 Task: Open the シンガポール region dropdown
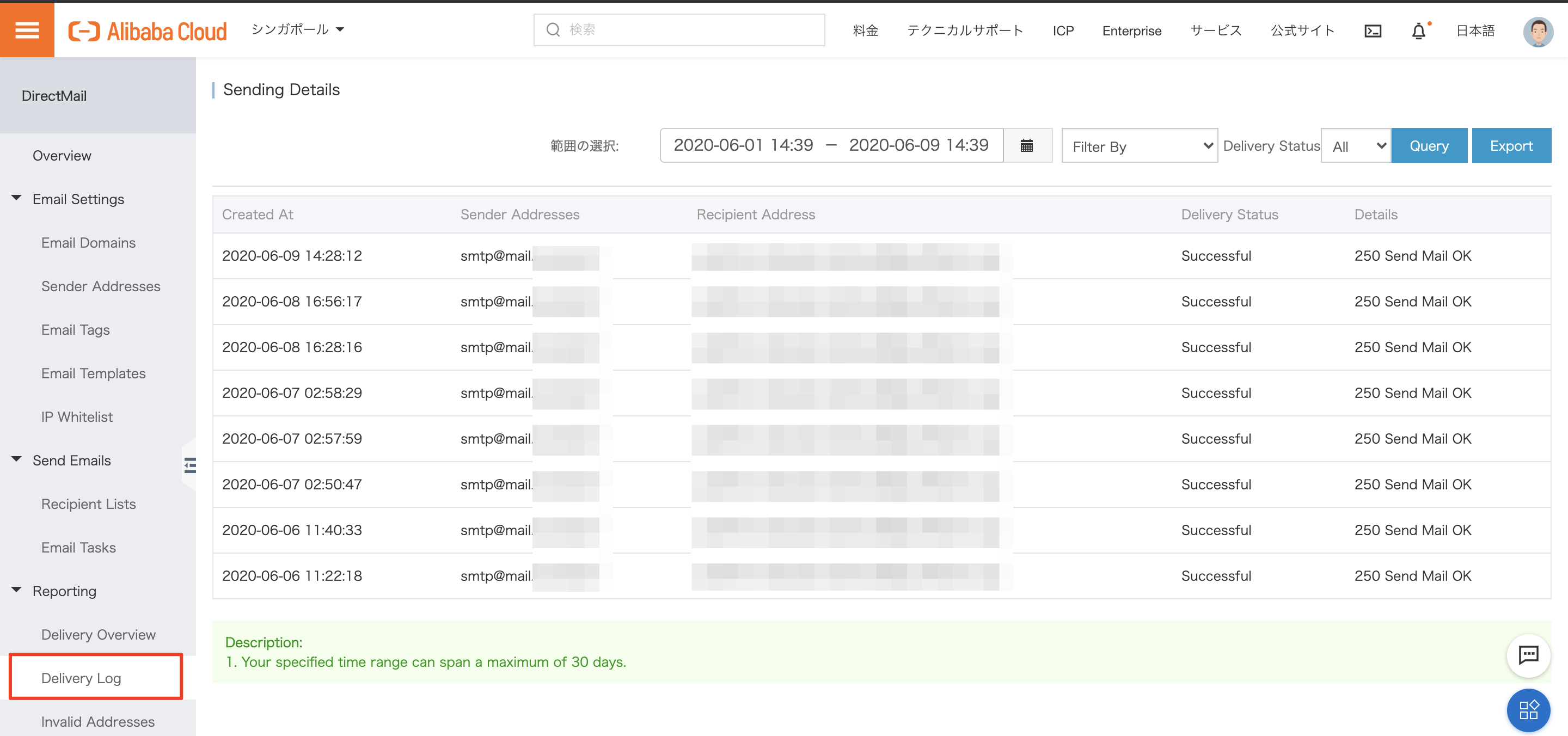tap(298, 29)
